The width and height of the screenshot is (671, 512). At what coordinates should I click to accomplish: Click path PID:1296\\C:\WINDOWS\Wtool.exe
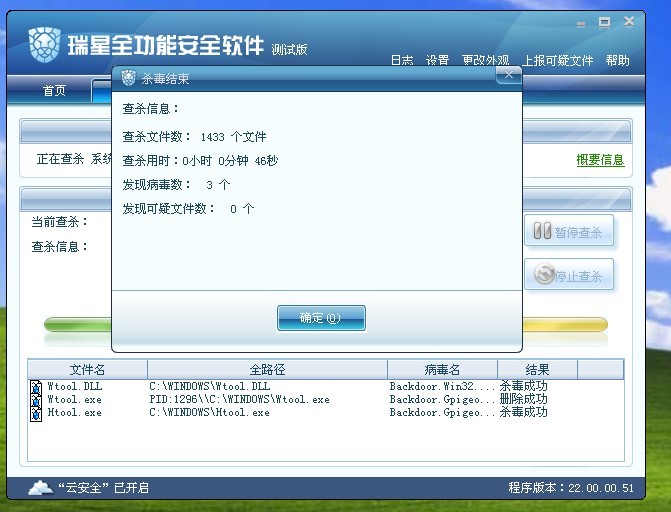tap(239, 399)
